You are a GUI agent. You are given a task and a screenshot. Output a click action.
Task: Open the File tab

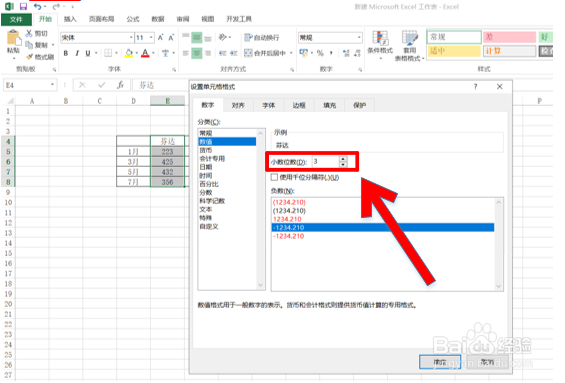(16, 19)
